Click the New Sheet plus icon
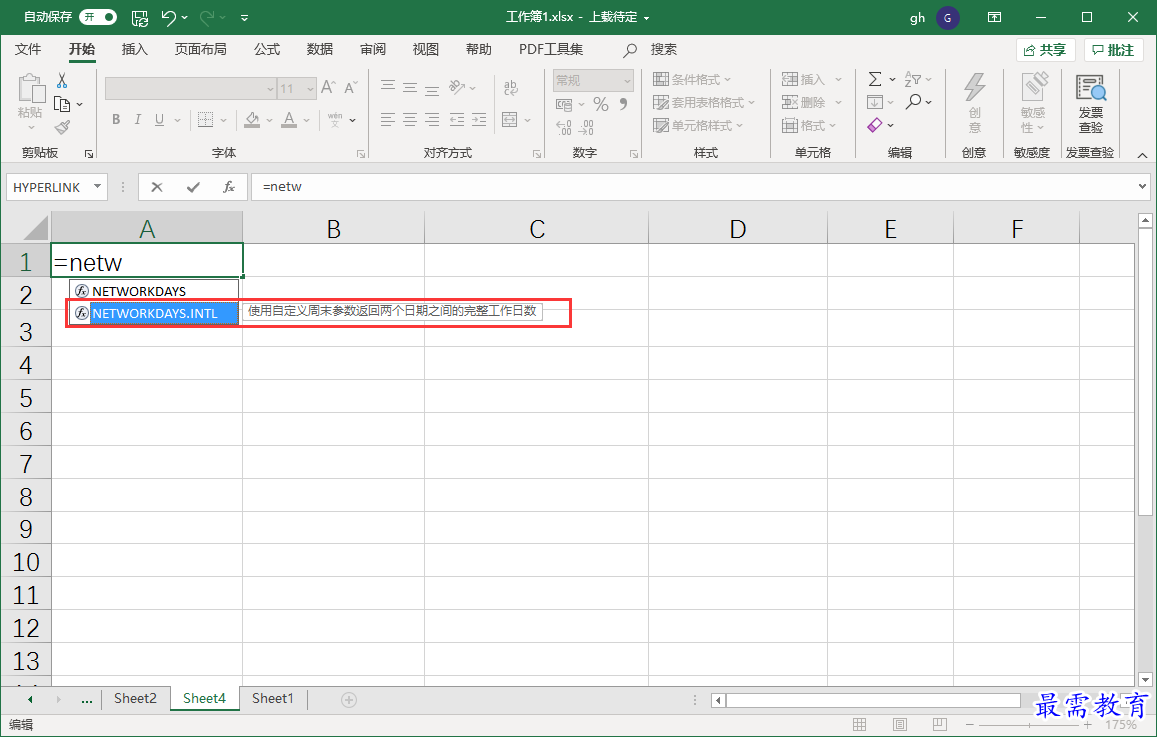1157x737 pixels. [349, 699]
